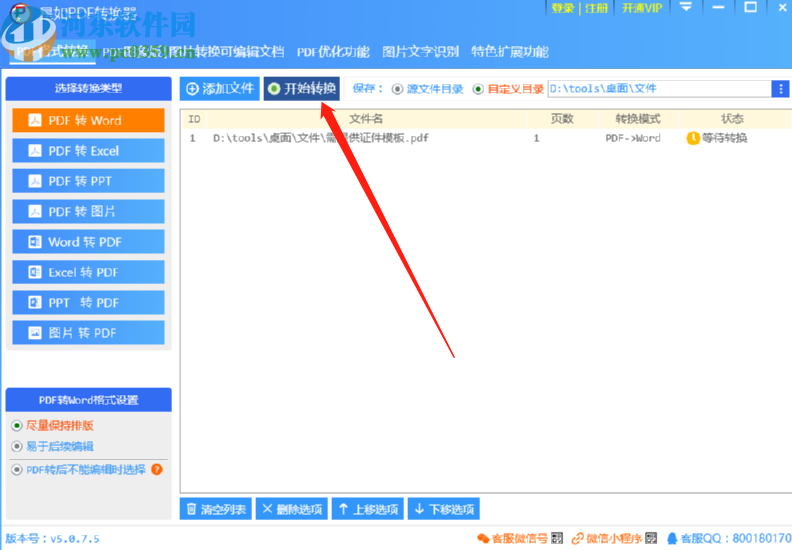Click the 登录 login link
This screenshot has width=792, height=550.
(x=563, y=8)
